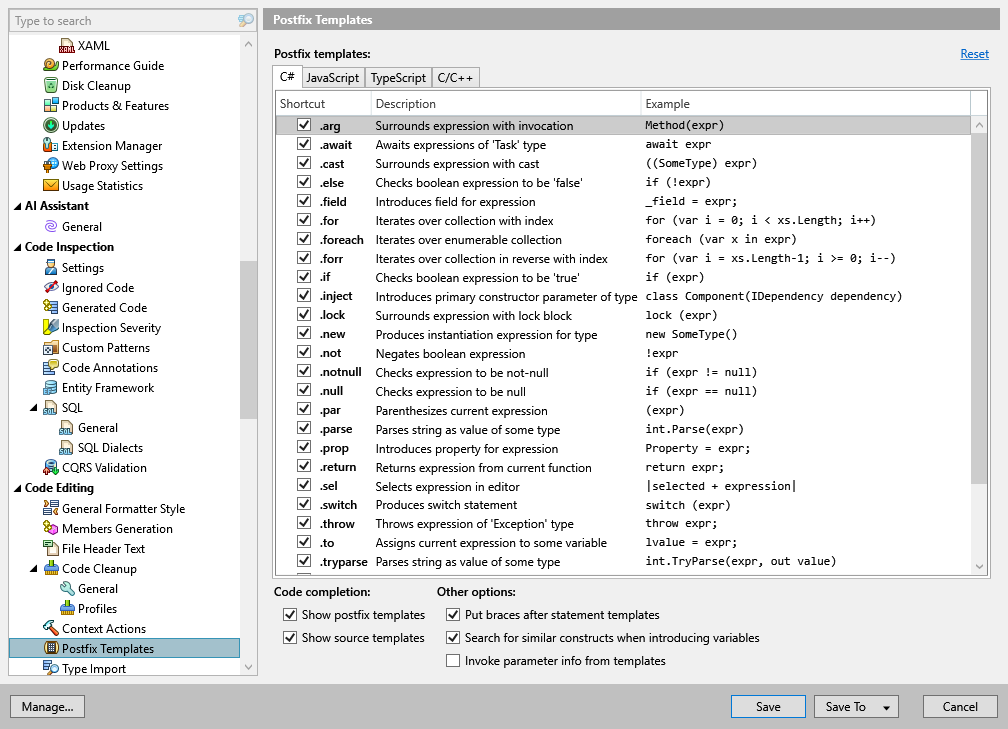Switch to the JavaScript templates tab
Screen dimensions: 1008x729
(x=332, y=77)
